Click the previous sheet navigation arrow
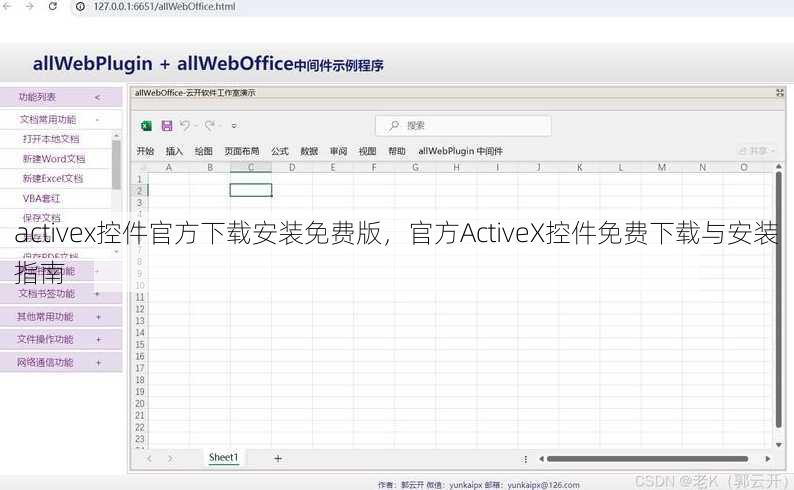794x490 pixels. point(149,459)
